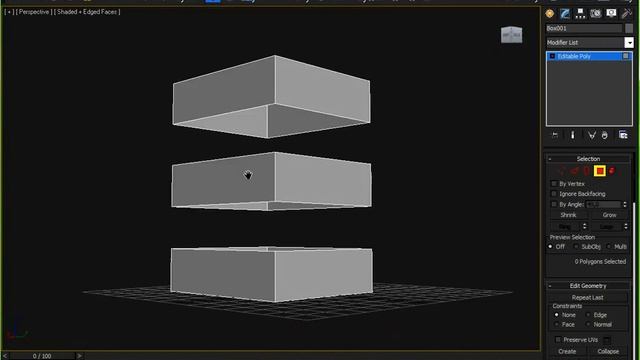Click Ring selection button
This screenshot has width=640, height=360.
point(565,226)
